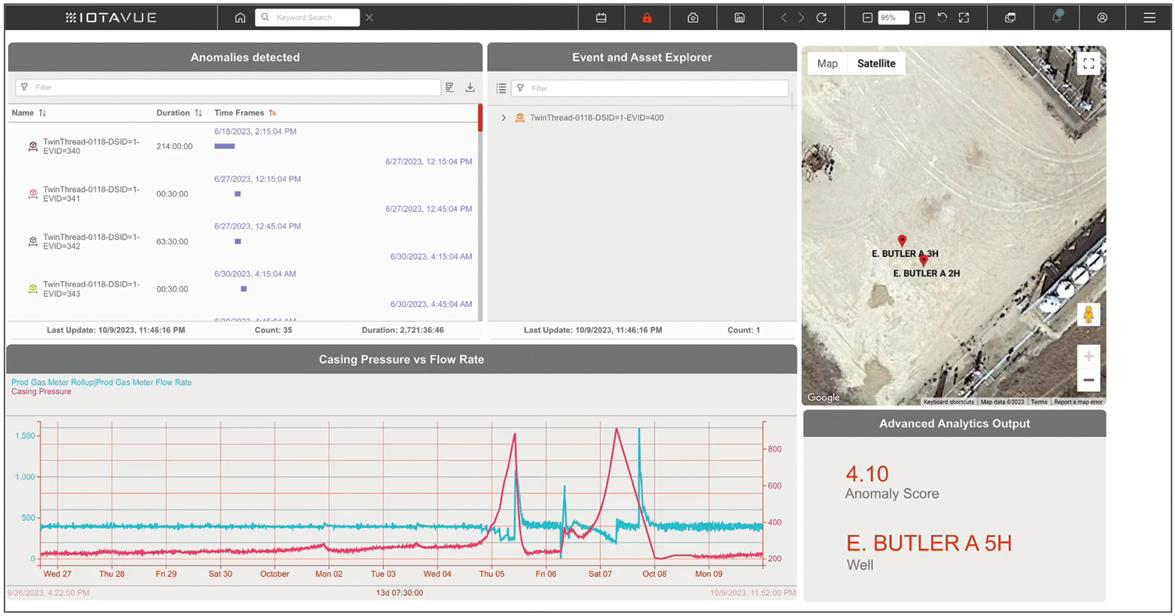The height and width of the screenshot is (616, 1175).
Task: Sort anomalies by Duration column
Action: [179, 113]
